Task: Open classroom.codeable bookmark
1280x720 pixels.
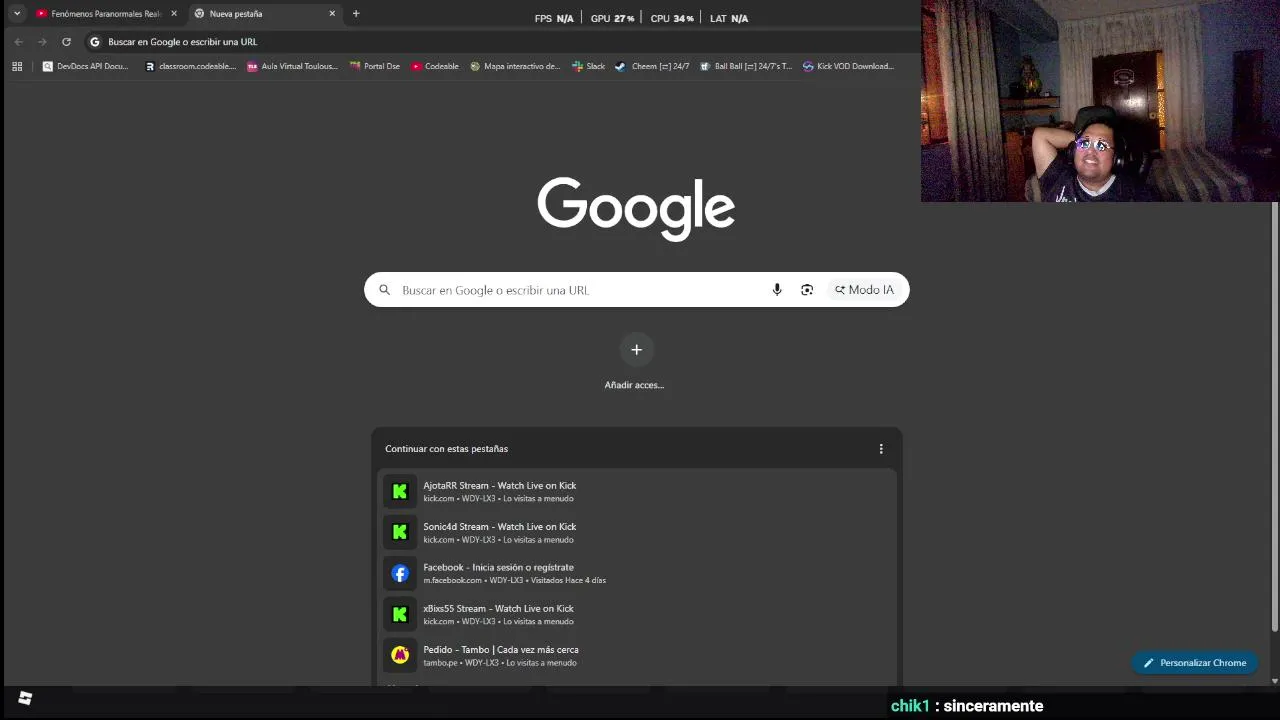Action: click(x=191, y=66)
